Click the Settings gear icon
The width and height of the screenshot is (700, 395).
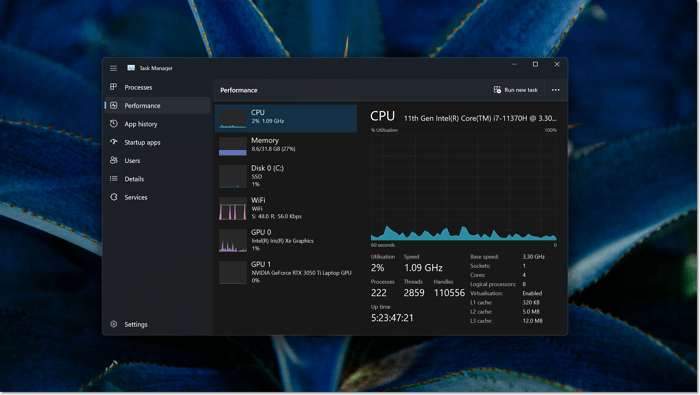[x=114, y=324]
